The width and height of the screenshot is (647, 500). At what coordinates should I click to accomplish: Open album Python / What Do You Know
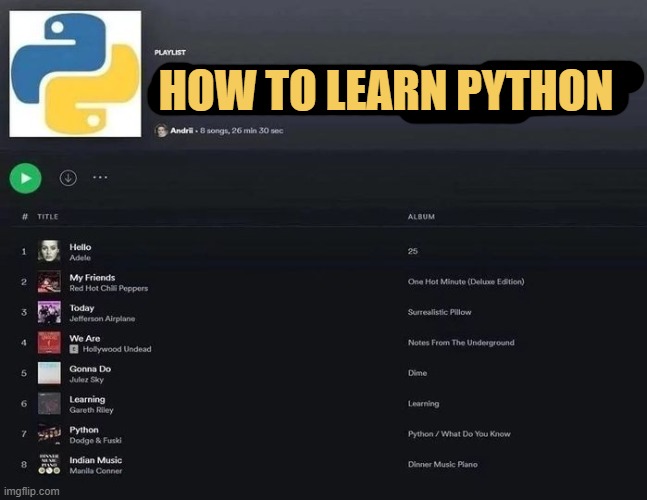click(459, 434)
